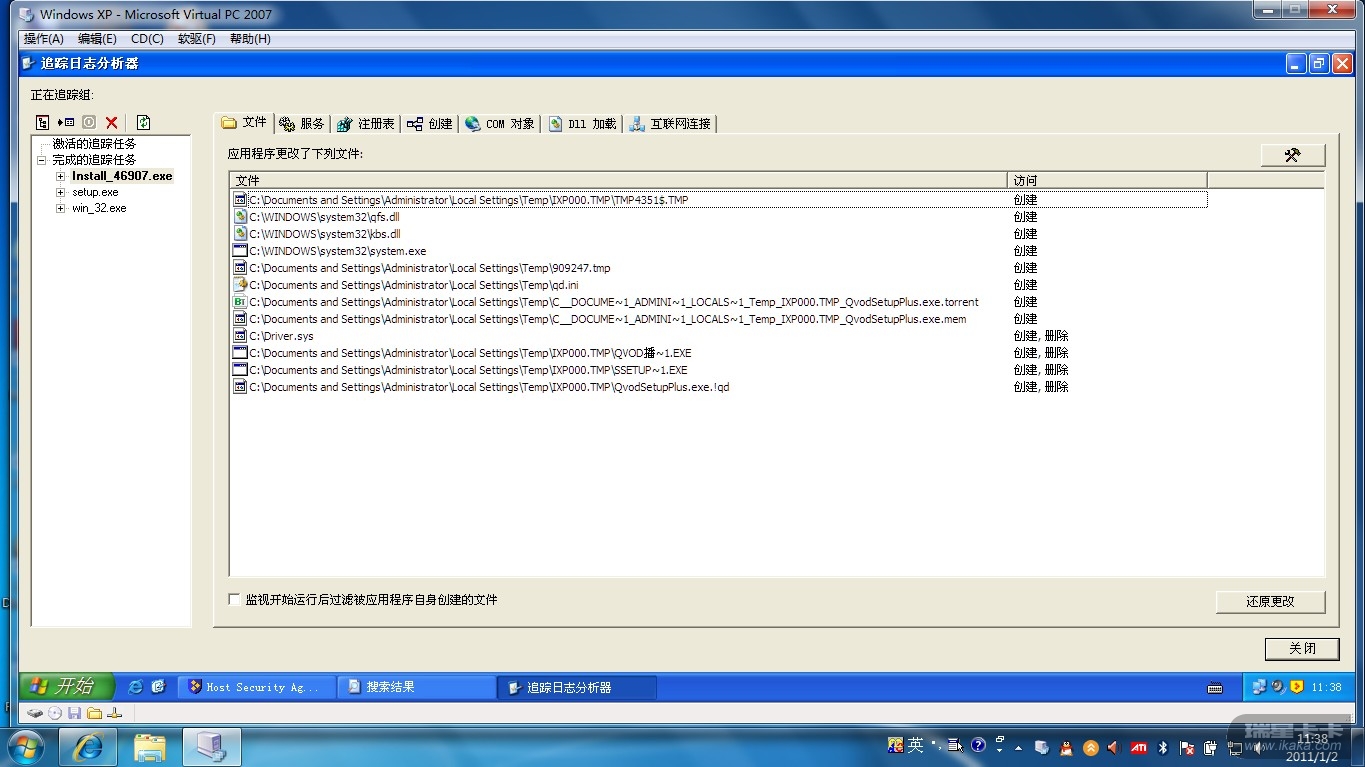Open Internet Explorer from Windows 7 taskbar
1365x767 pixels.
click(88, 747)
